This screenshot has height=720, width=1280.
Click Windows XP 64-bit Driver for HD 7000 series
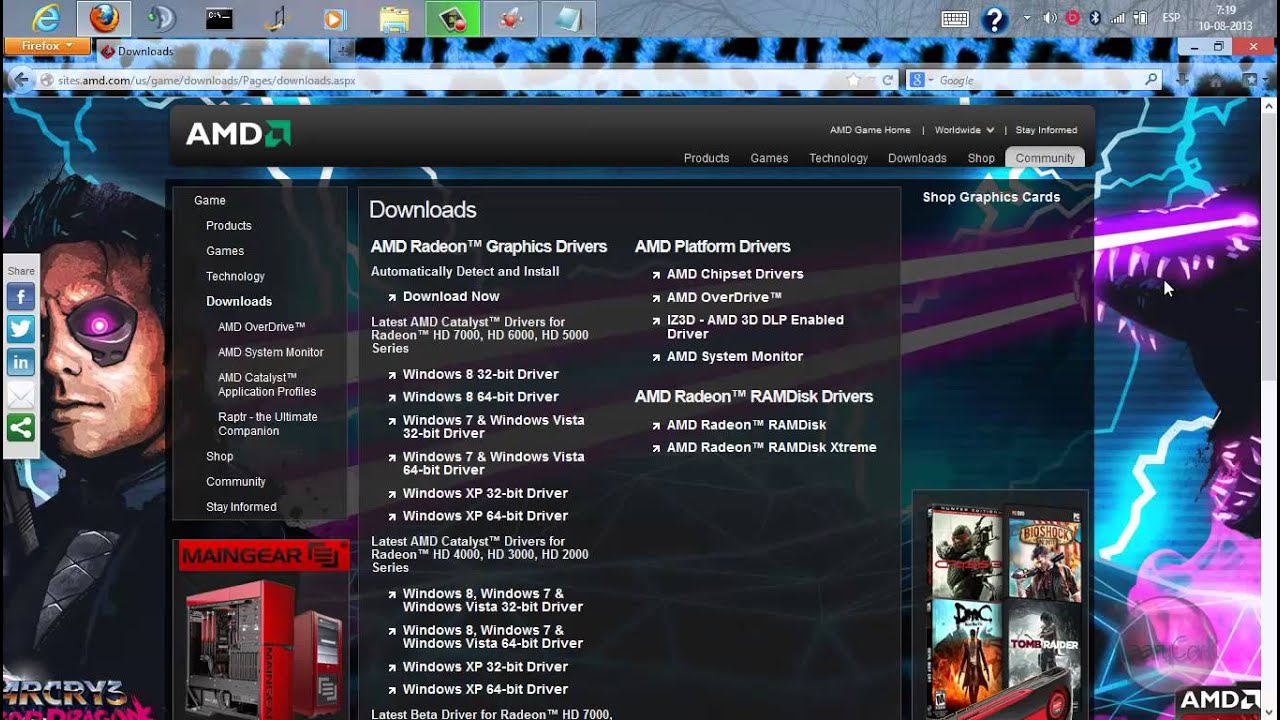point(485,516)
